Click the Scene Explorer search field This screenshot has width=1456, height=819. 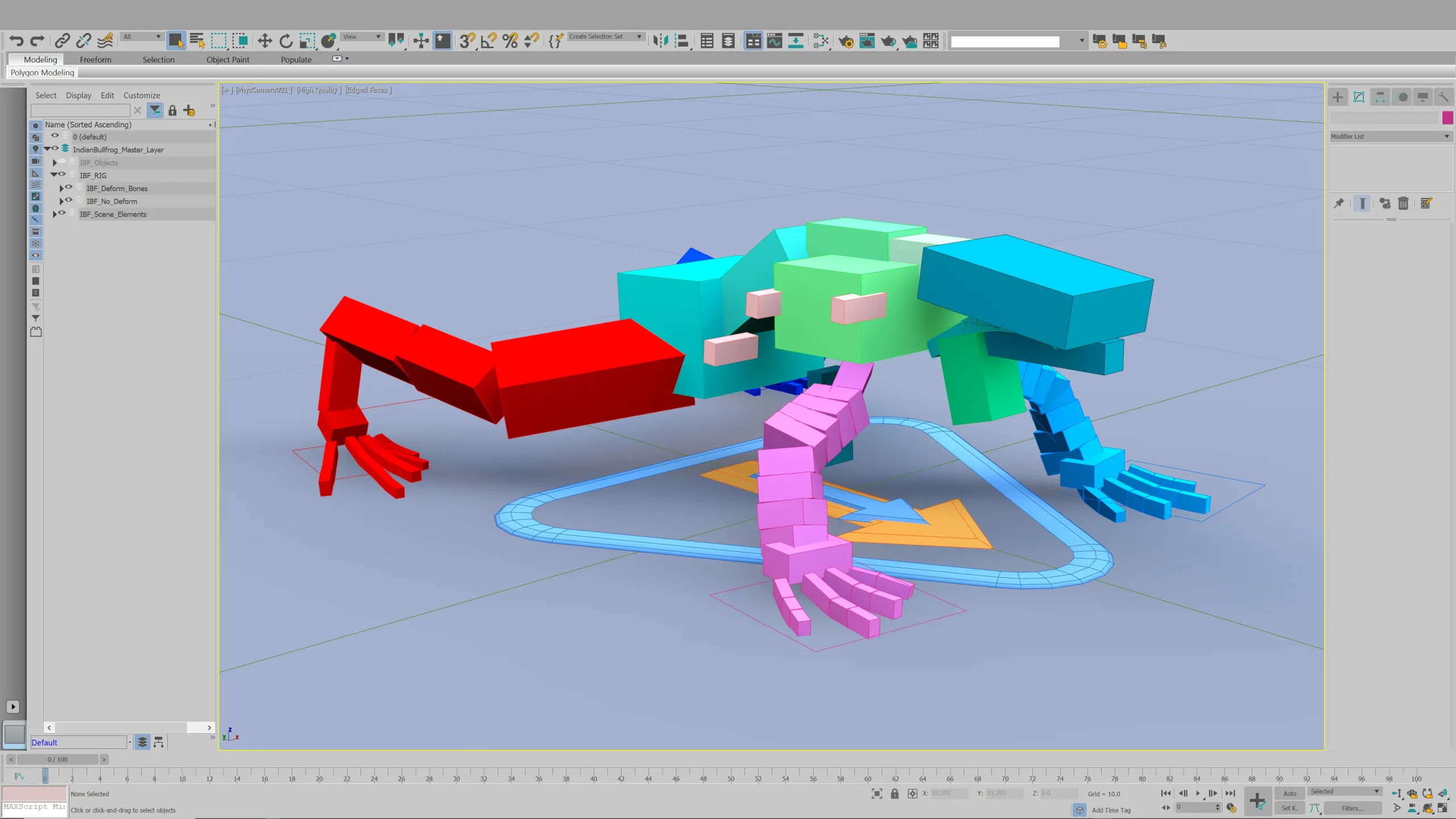point(80,110)
